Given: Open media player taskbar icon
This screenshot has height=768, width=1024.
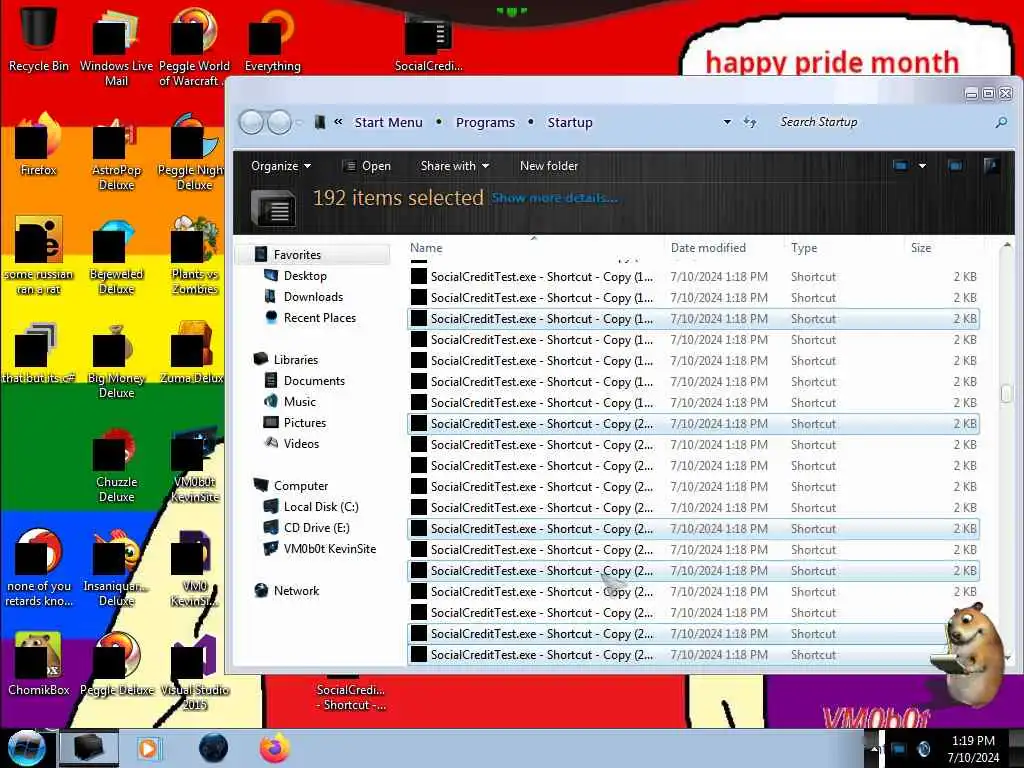Looking at the screenshot, I should tap(148, 748).
